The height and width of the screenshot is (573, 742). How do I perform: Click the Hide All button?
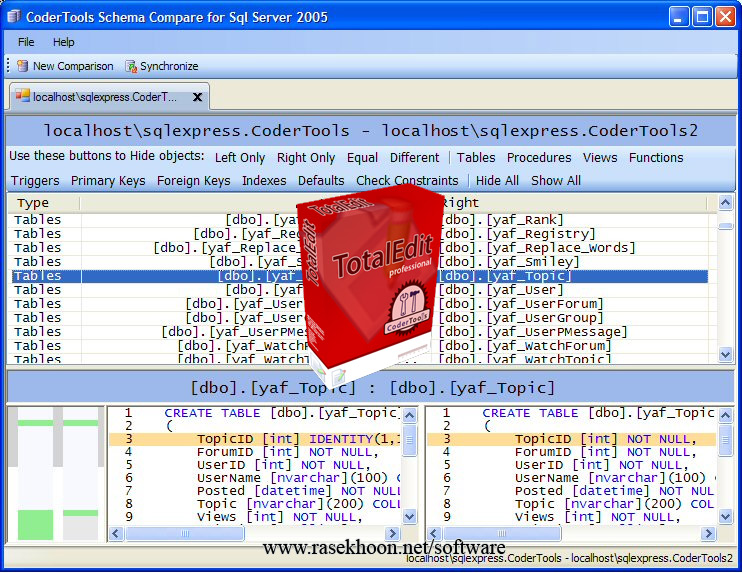point(497,181)
